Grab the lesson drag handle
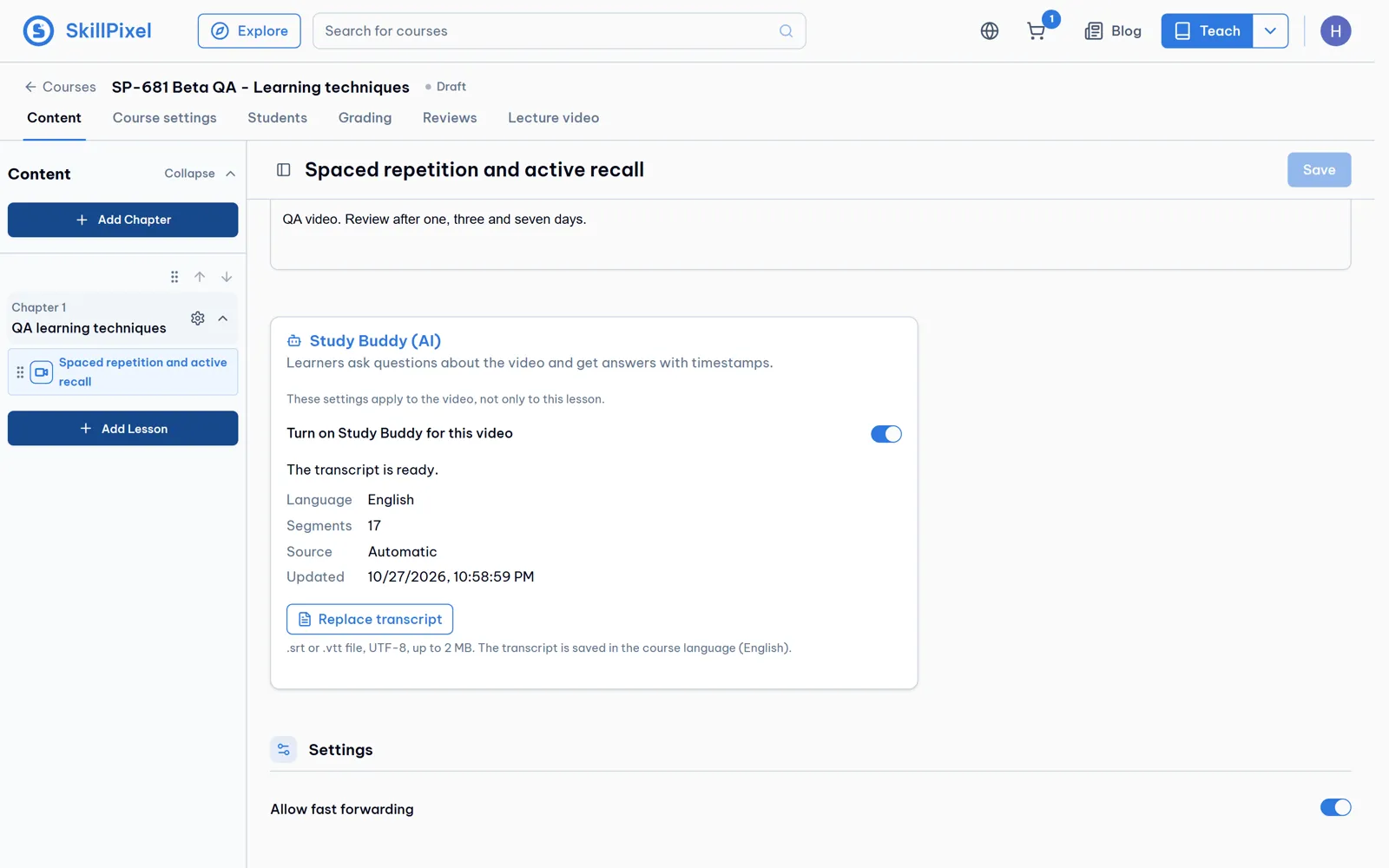Viewport: 1389px width, 868px height. pos(20,372)
